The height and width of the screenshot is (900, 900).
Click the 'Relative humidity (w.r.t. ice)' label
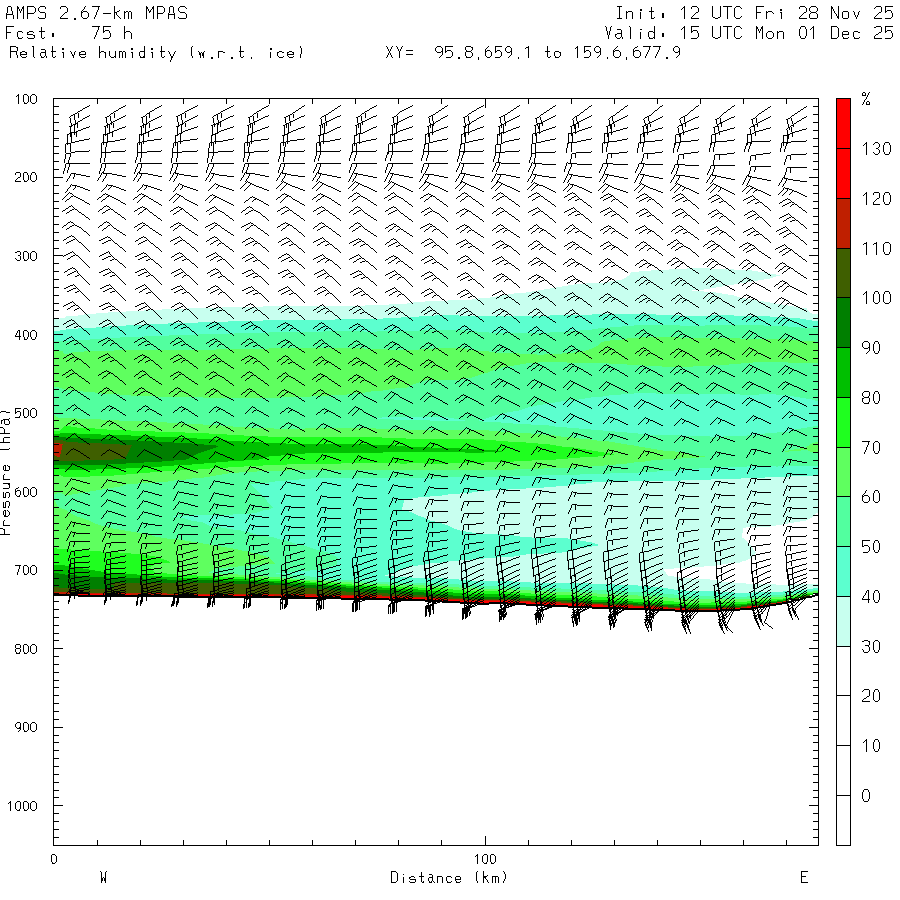156,53
